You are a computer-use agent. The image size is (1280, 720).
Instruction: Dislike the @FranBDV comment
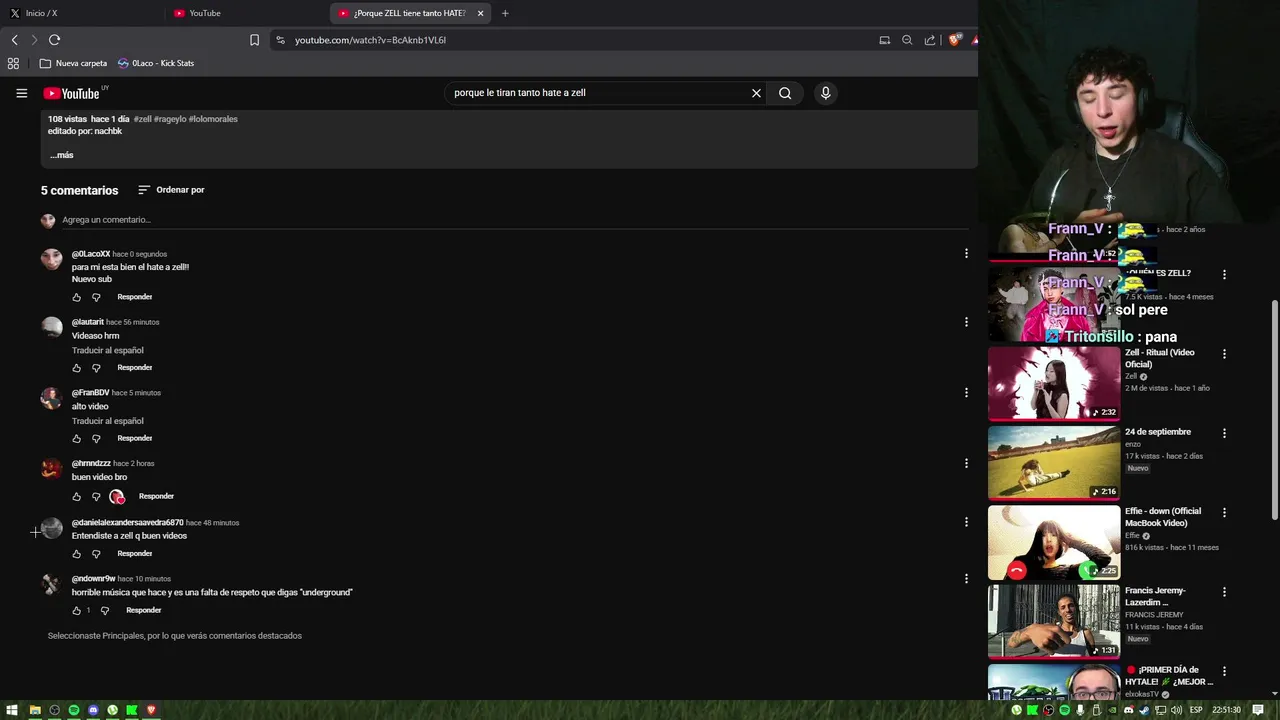pyautogui.click(x=96, y=439)
